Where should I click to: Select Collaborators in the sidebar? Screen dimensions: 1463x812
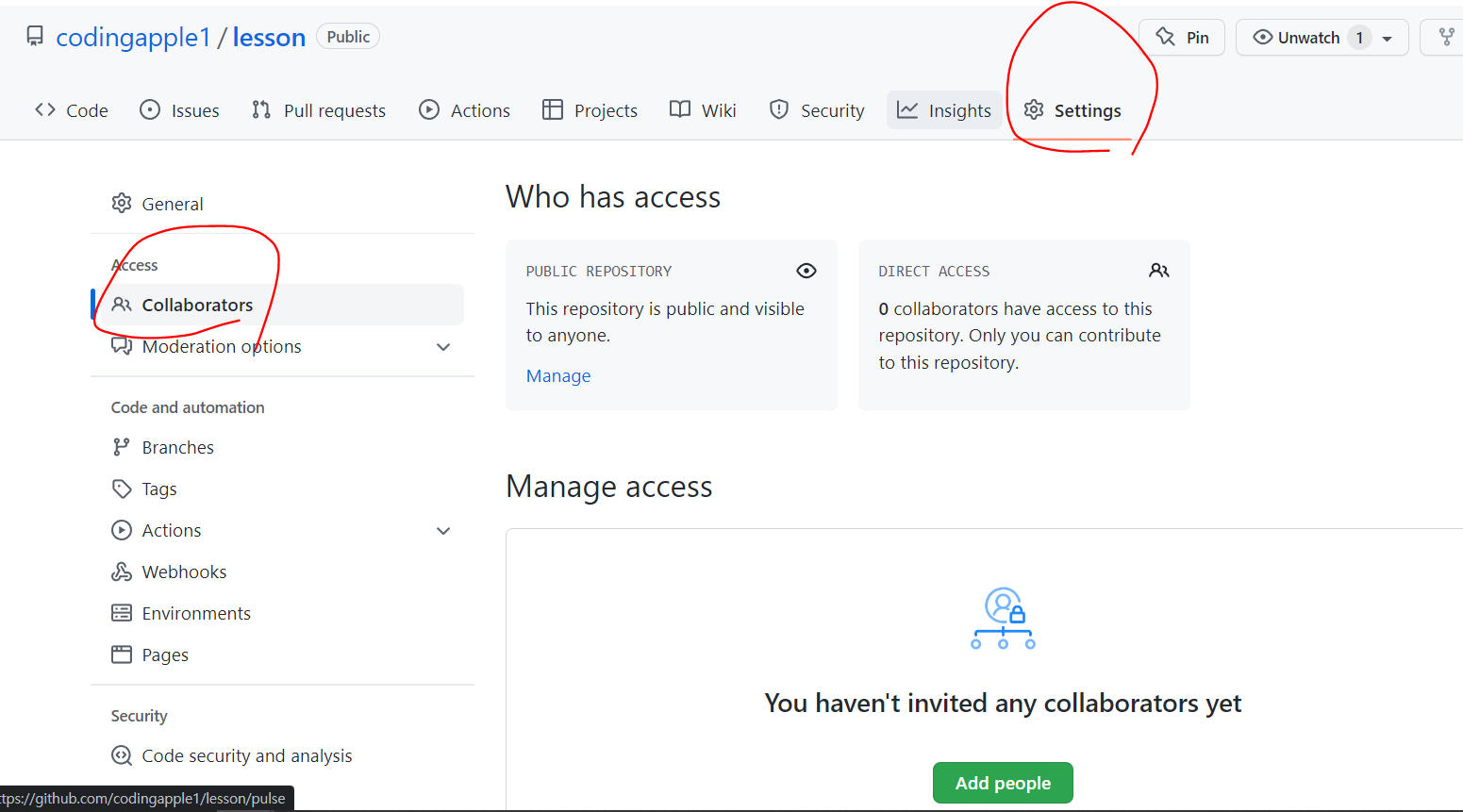(277, 305)
